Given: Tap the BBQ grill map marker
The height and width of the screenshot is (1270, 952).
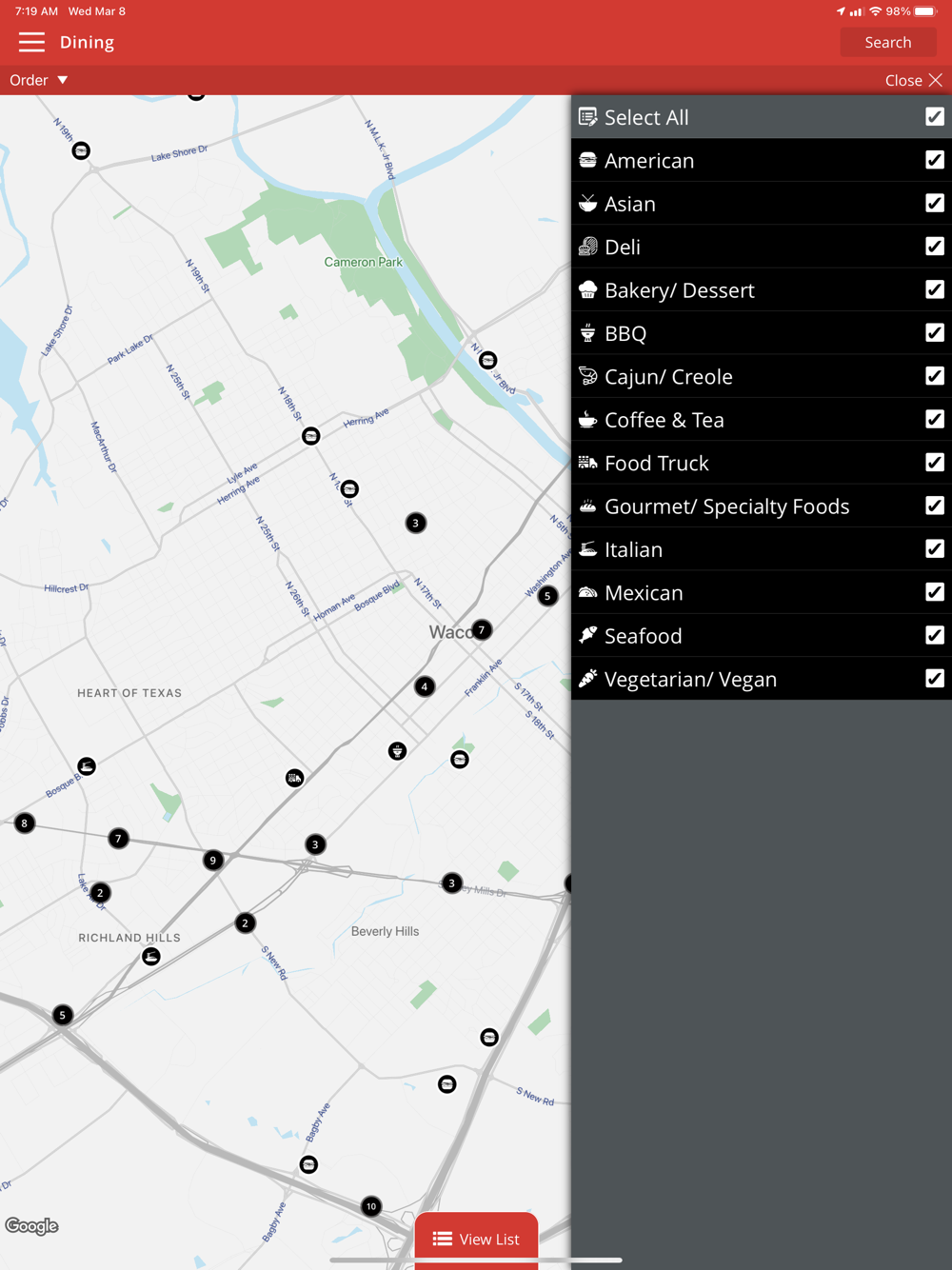Looking at the screenshot, I should click(397, 751).
